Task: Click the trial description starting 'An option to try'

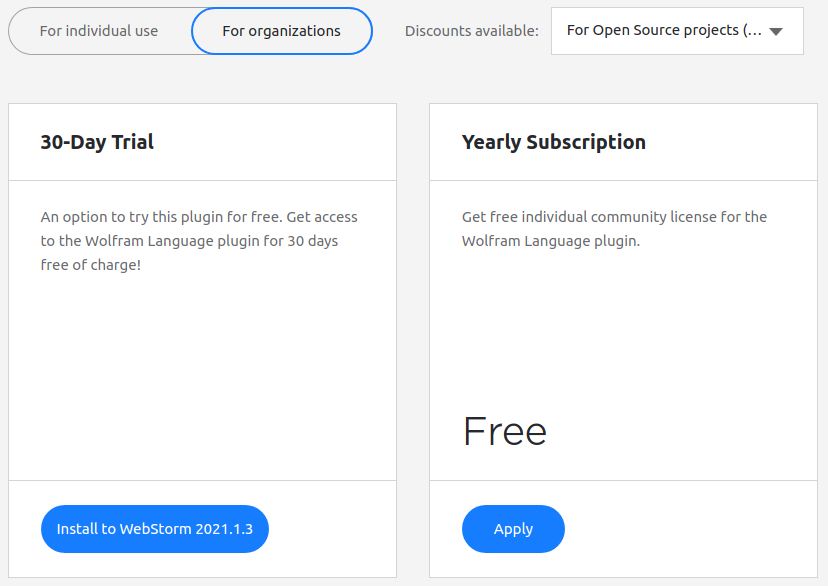Action: 199,217
